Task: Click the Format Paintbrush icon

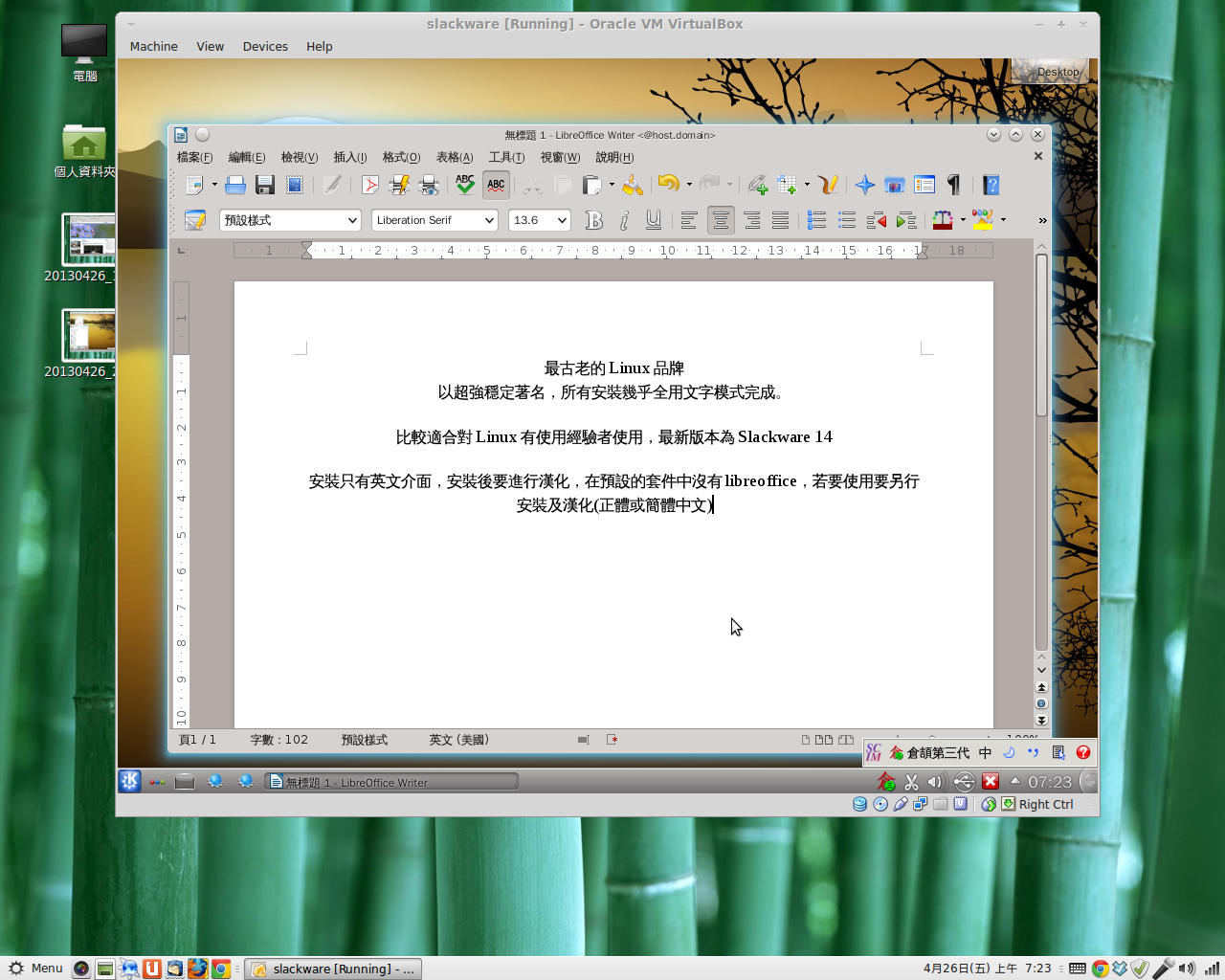Action: (633, 185)
